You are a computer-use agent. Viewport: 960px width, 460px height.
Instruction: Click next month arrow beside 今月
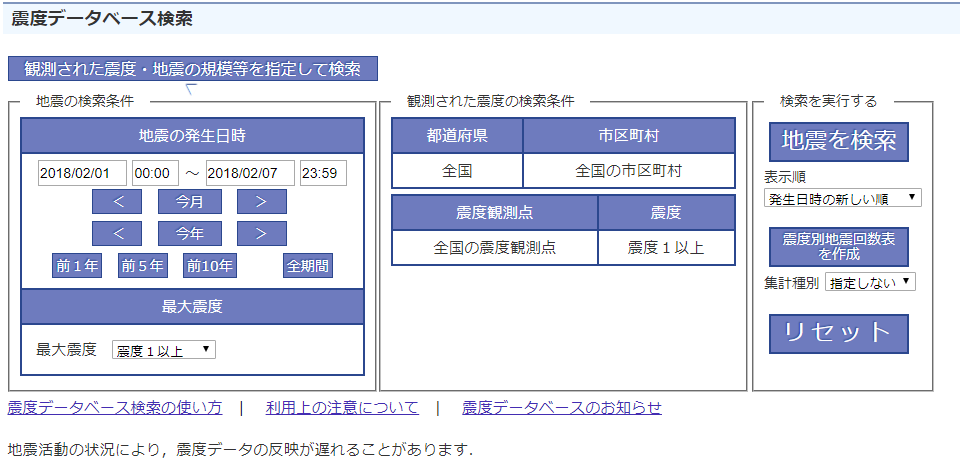(261, 202)
